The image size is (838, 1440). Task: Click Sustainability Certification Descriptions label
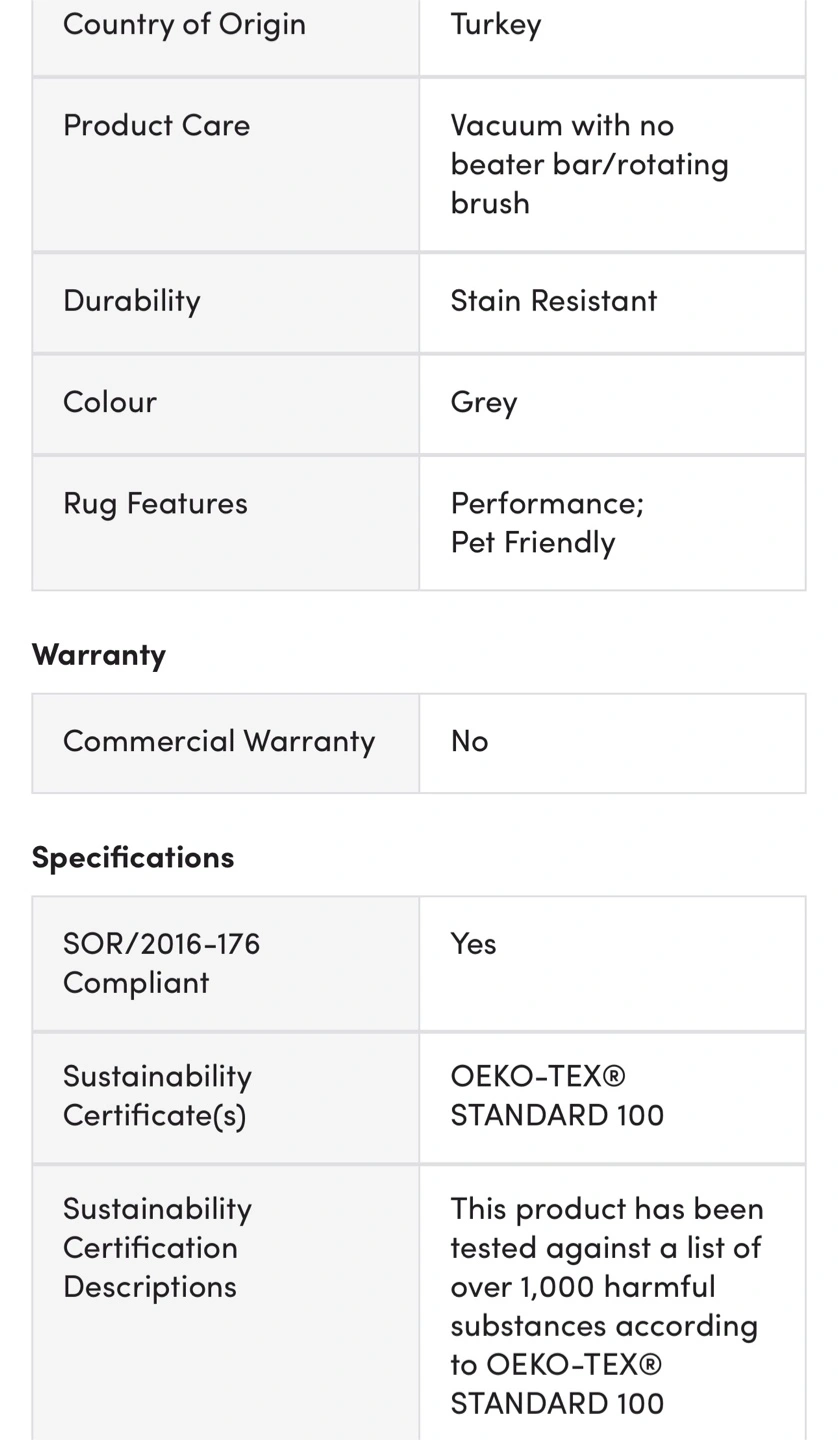coord(157,1247)
